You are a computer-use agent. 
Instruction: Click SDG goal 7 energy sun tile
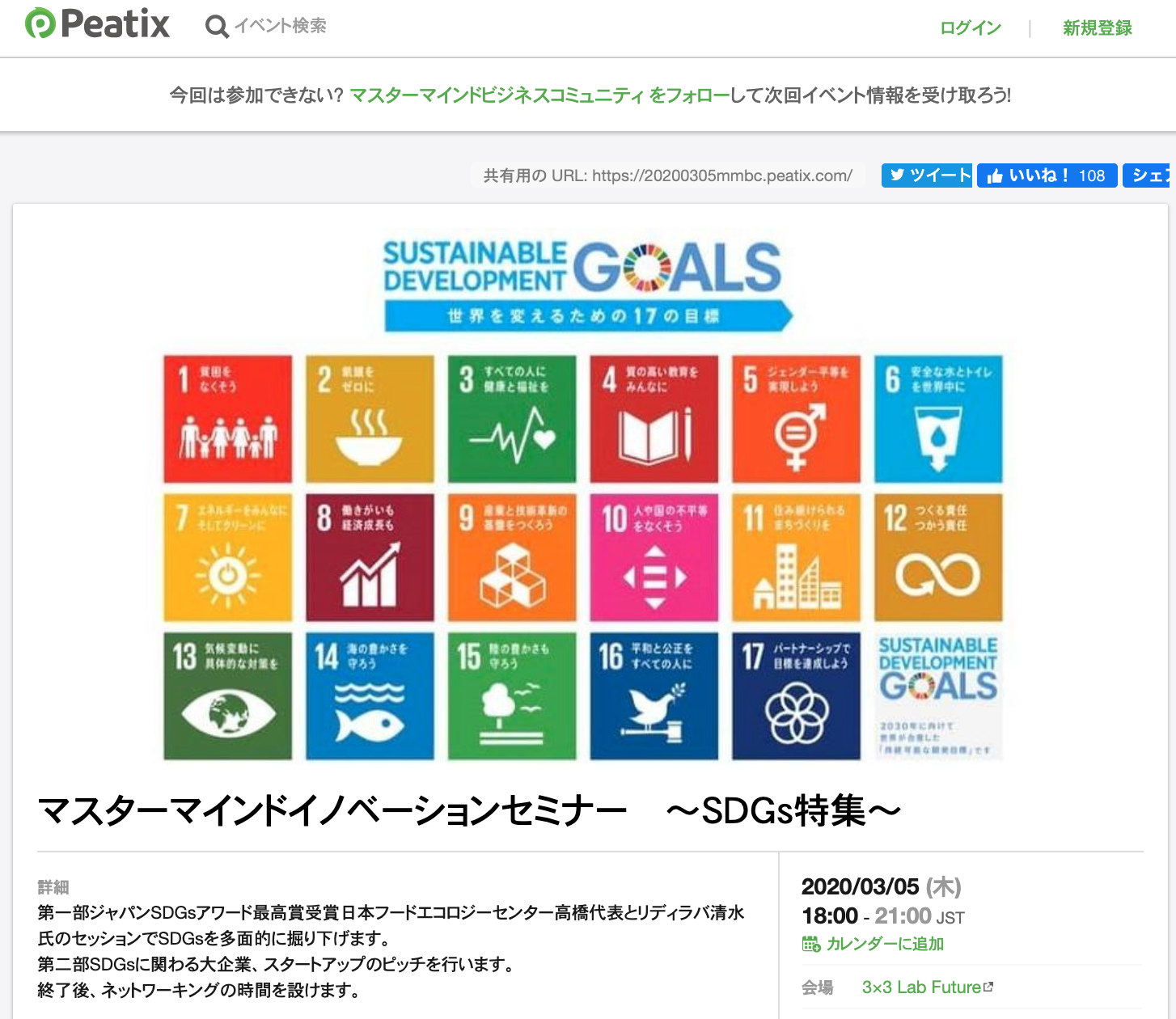(x=228, y=557)
